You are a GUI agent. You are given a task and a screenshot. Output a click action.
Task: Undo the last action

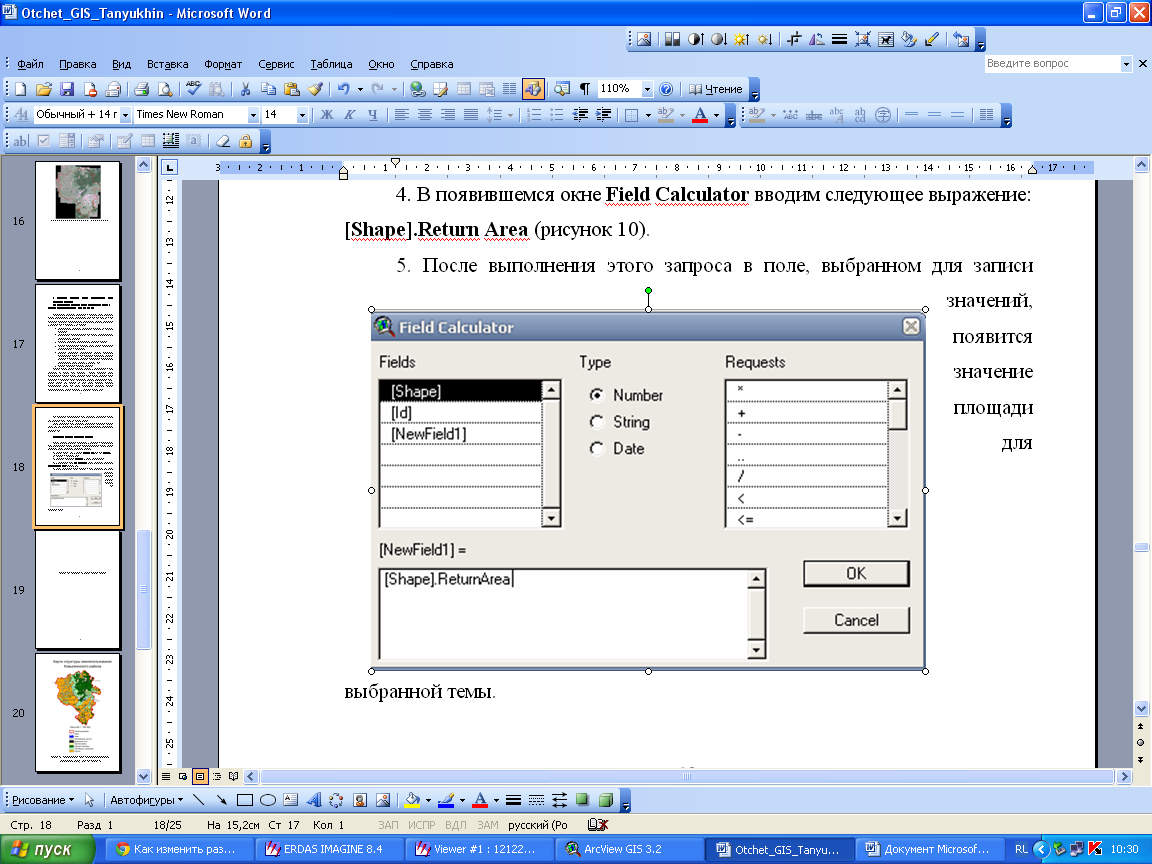(343, 89)
